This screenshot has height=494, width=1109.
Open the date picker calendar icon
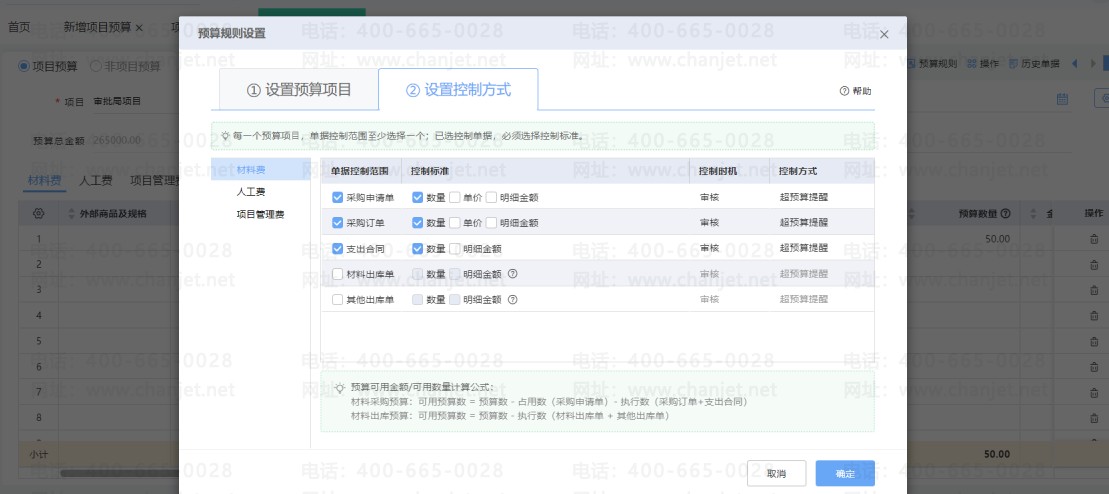click(1063, 99)
